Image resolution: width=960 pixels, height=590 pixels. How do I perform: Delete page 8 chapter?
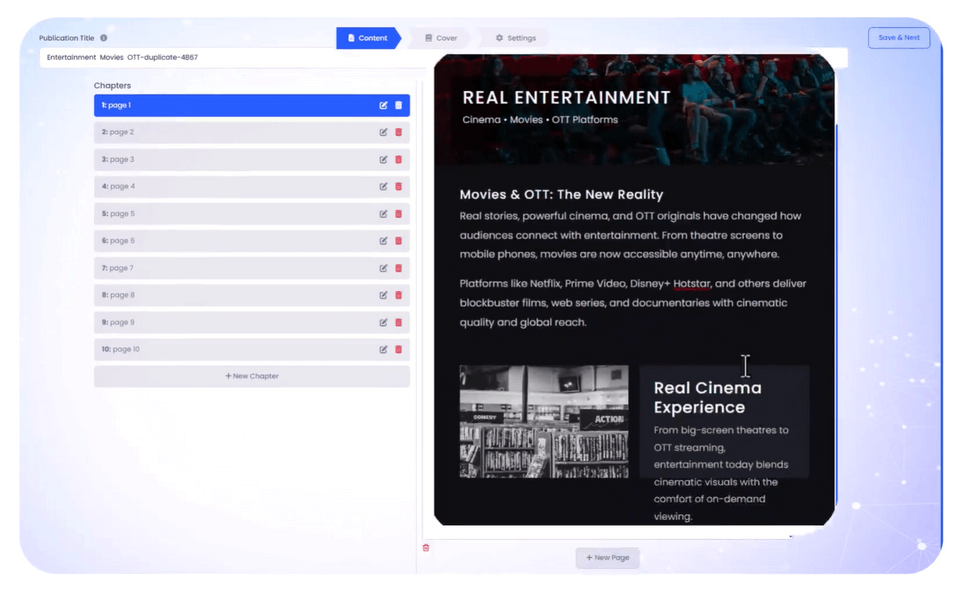pos(399,295)
